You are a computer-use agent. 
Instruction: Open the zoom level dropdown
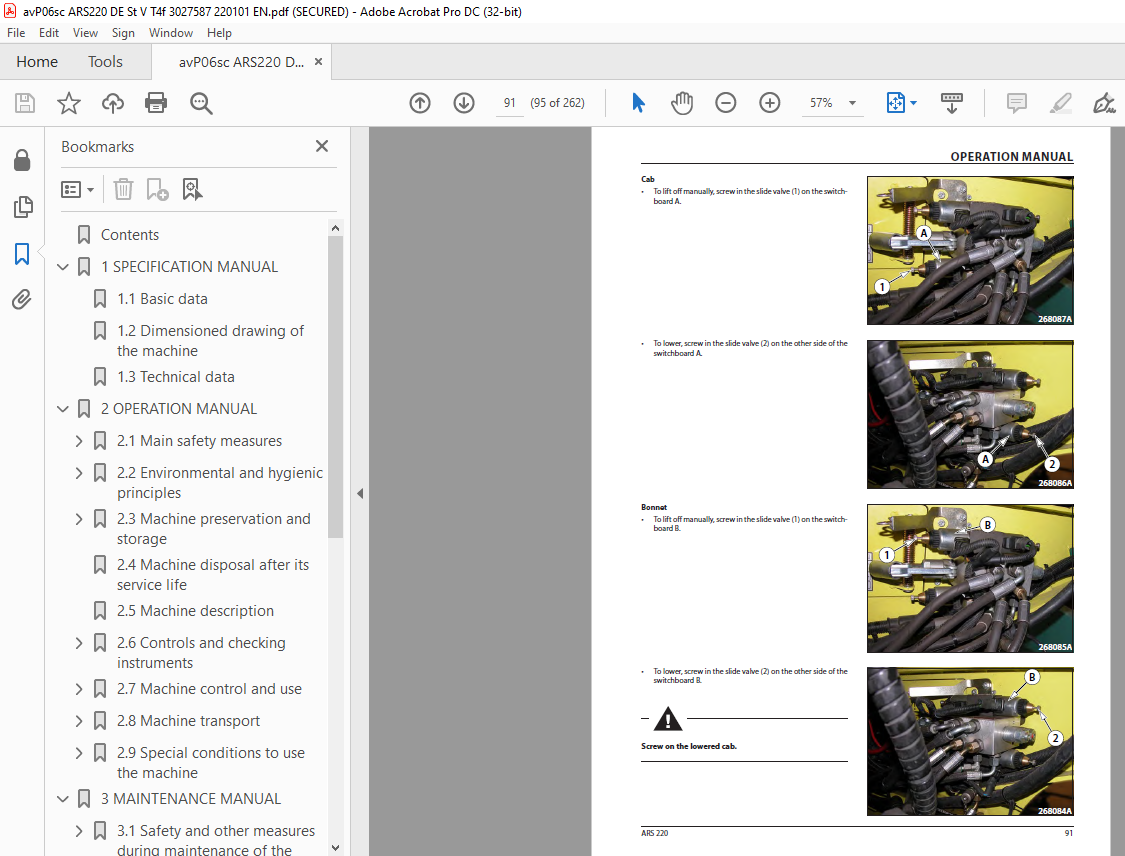pos(852,103)
